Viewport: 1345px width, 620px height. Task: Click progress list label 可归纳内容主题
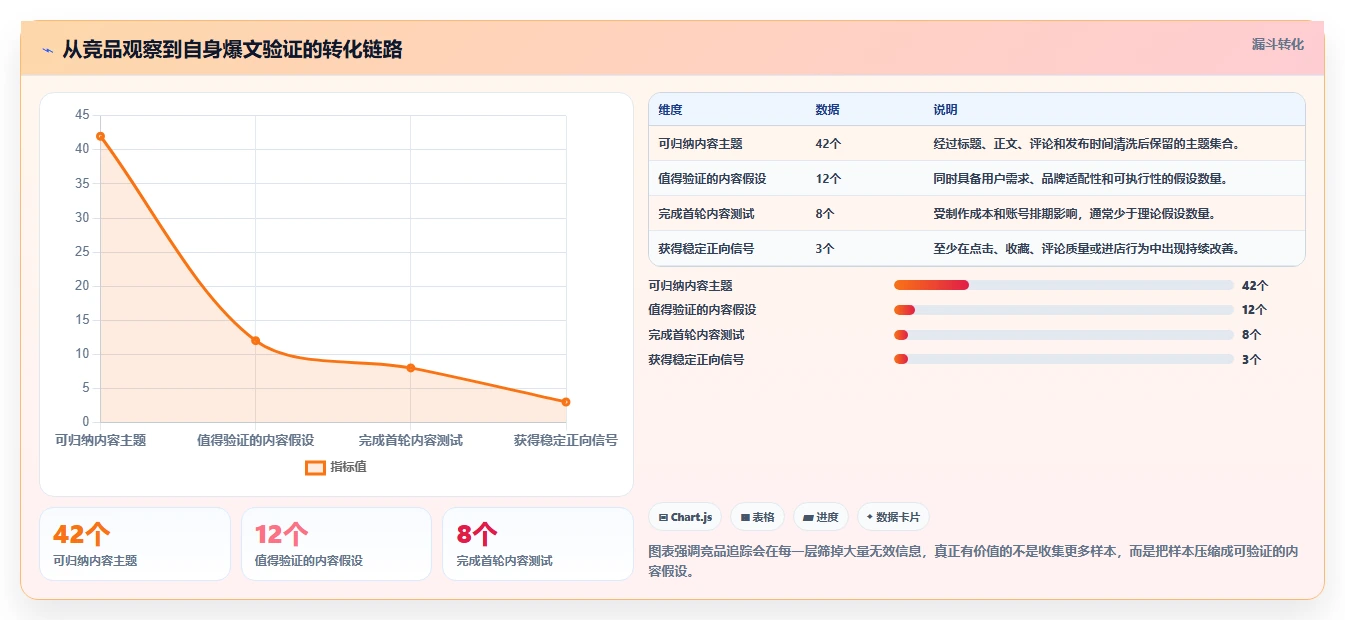click(690, 285)
